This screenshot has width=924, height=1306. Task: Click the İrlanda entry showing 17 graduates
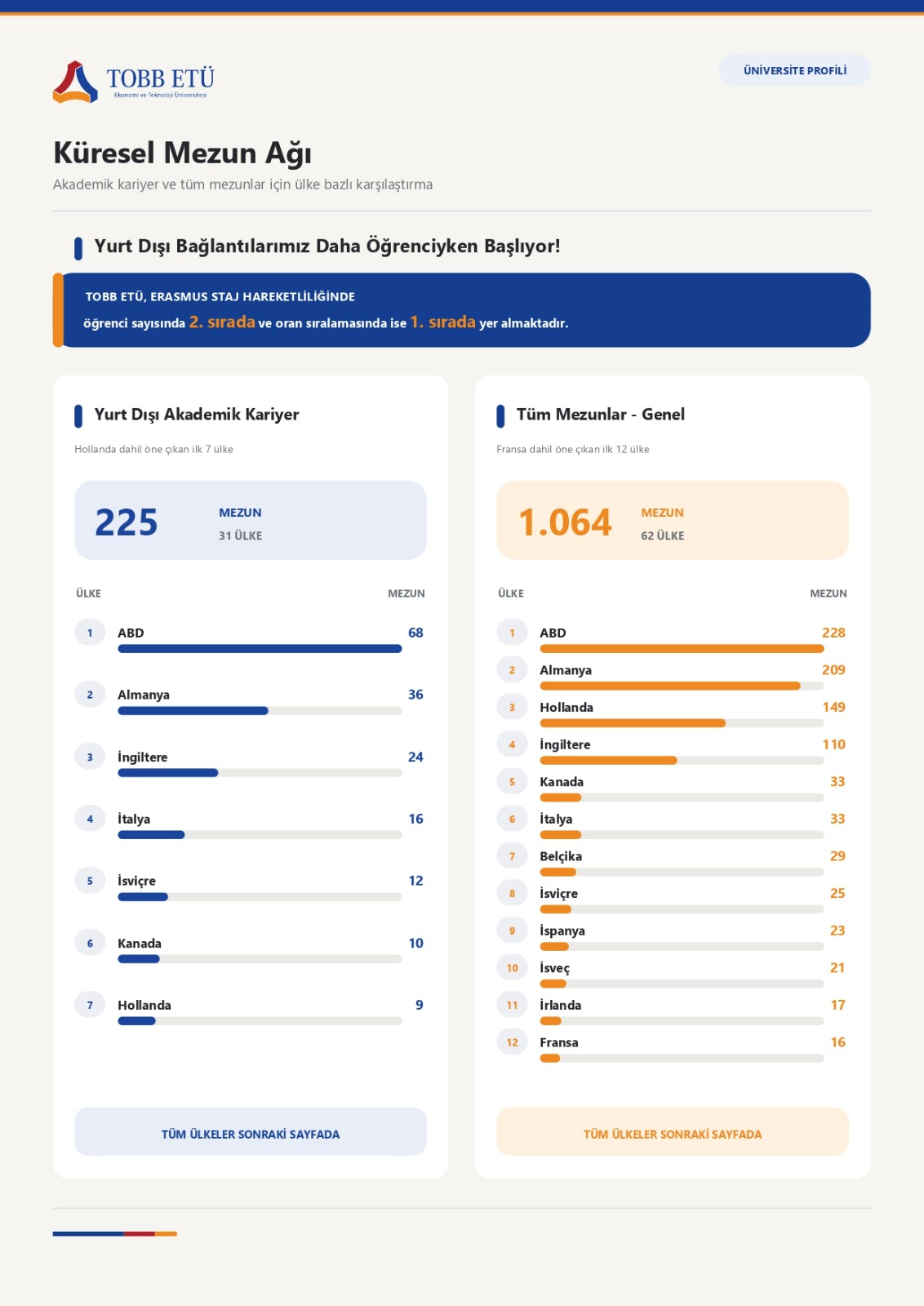pos(673,1011)
